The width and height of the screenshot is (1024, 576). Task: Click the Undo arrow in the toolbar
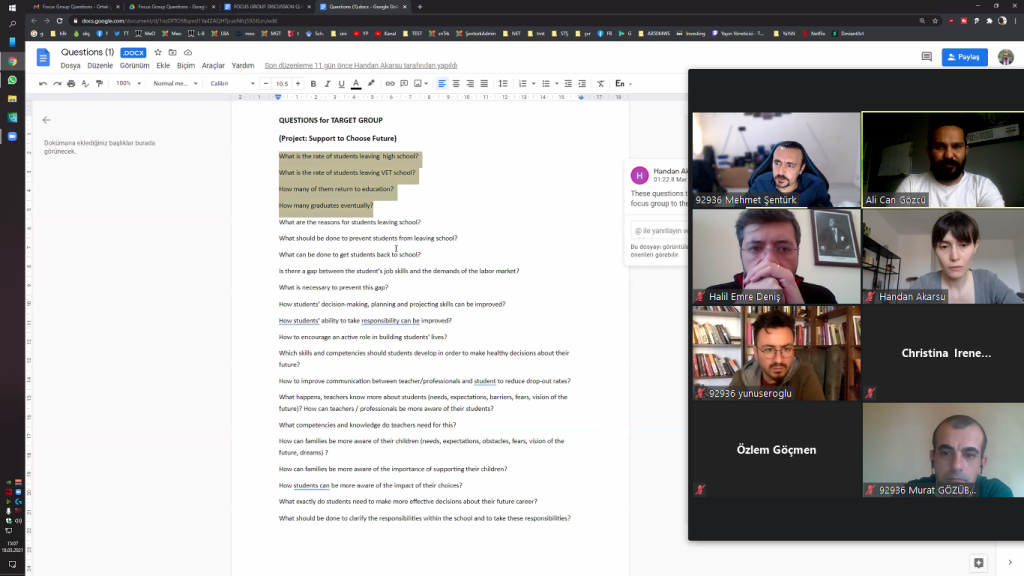click(x=43, y=84)
